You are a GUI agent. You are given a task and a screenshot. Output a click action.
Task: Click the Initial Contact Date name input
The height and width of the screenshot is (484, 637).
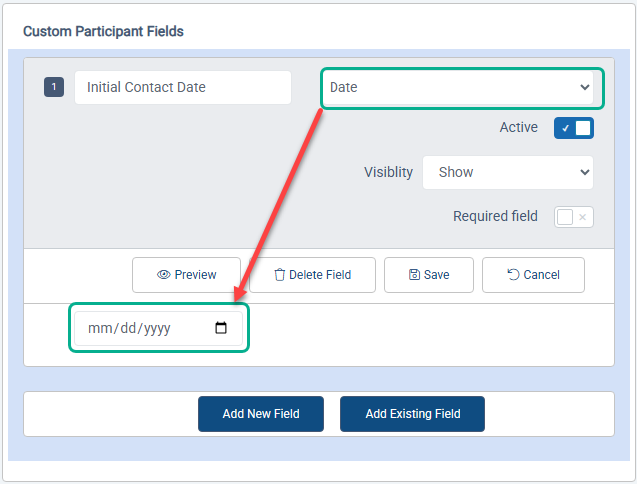point(182,87)
